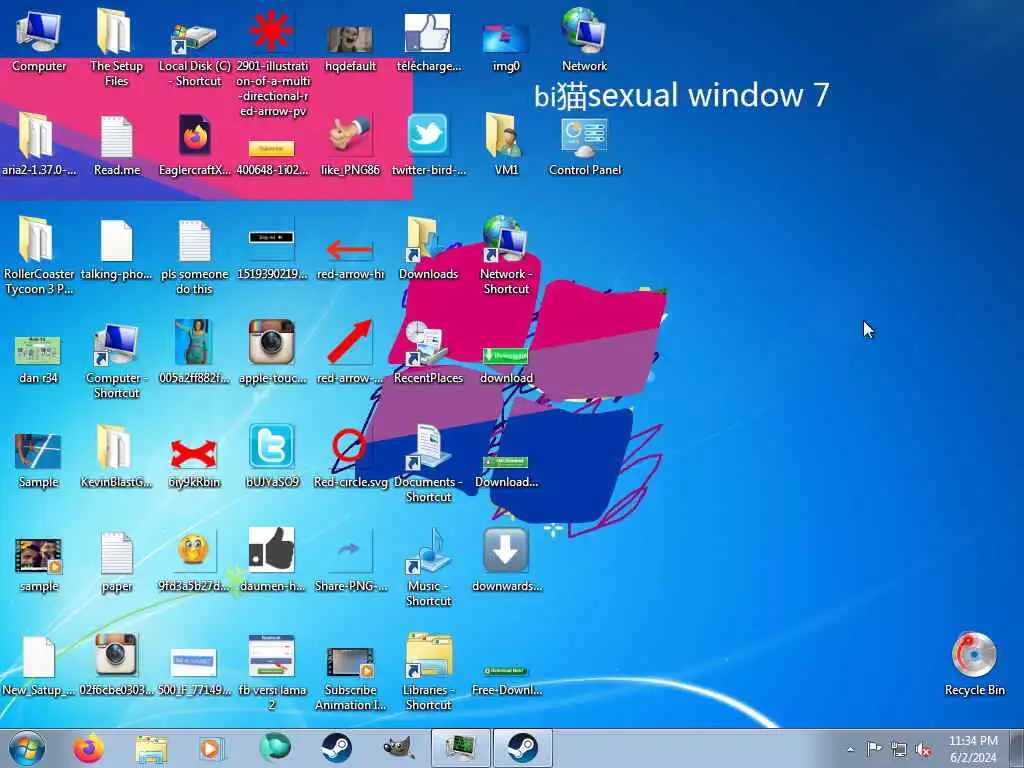The width and height of the screenshot is (1024, 768).
Task: Click the muted volume tray icon
Action: click(x=923, y=749)
